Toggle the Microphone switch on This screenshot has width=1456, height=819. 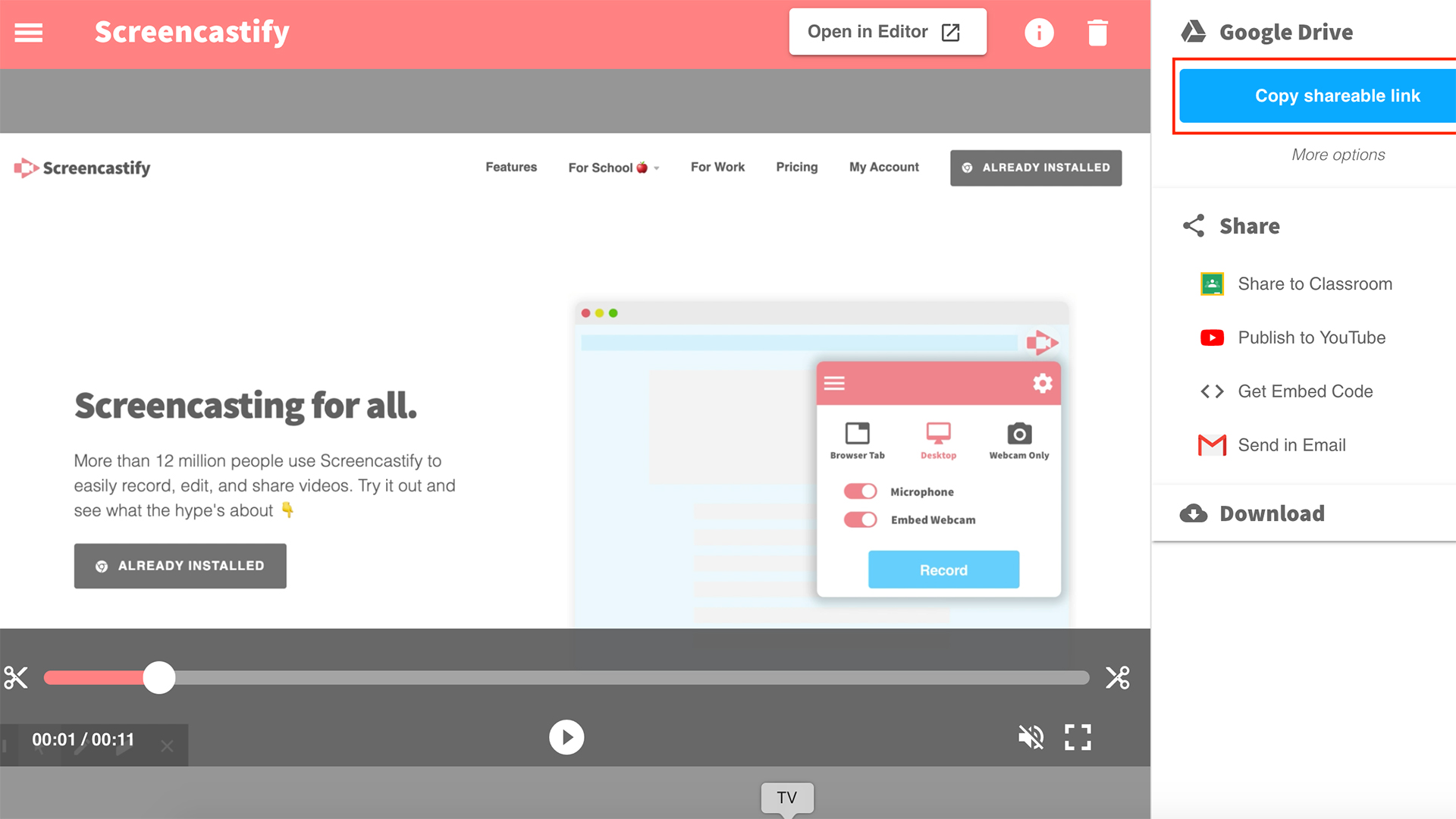tap(860, 491)
